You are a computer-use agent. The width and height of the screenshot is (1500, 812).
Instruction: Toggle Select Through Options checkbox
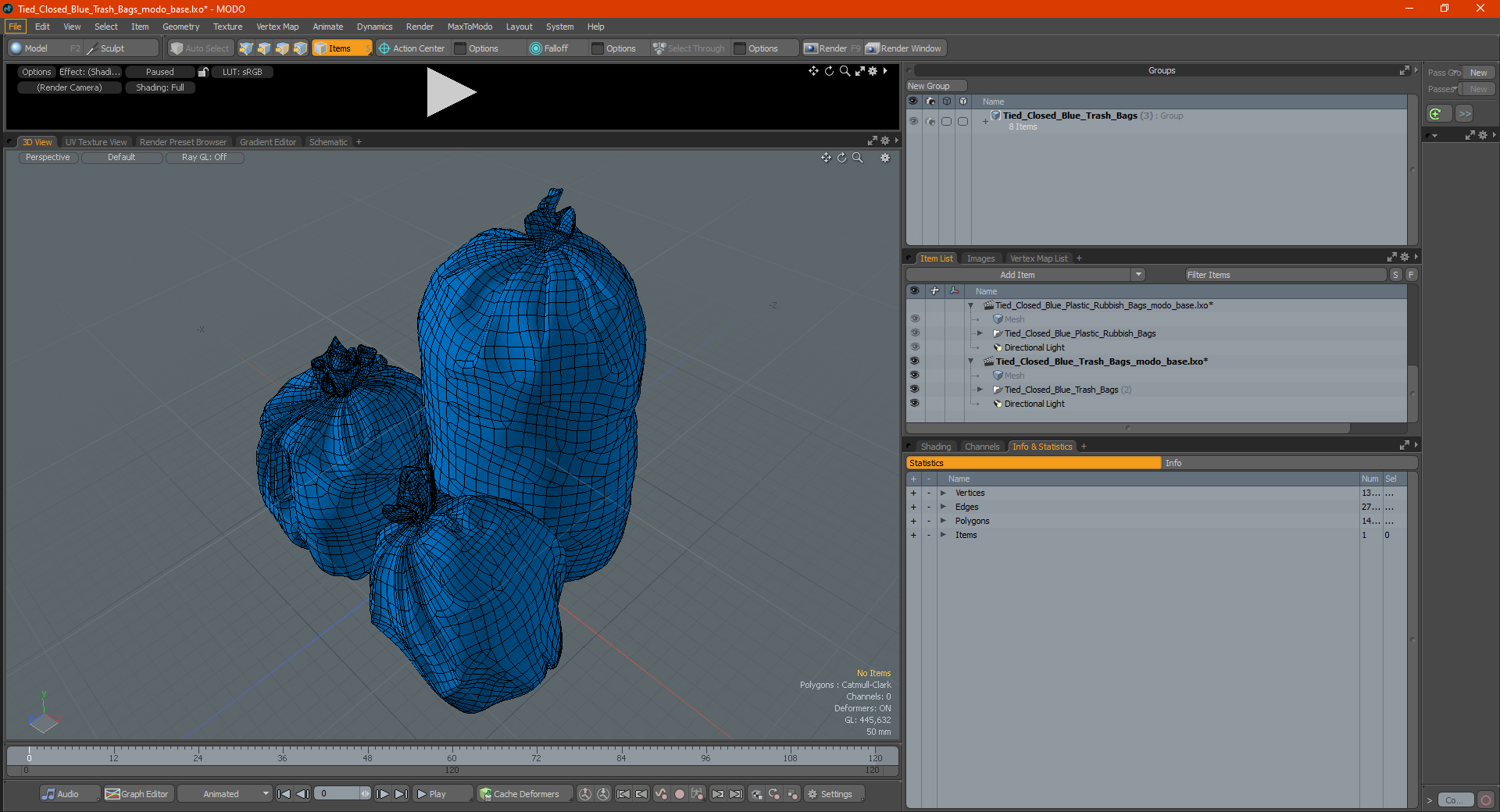click(x=740, y=48)
